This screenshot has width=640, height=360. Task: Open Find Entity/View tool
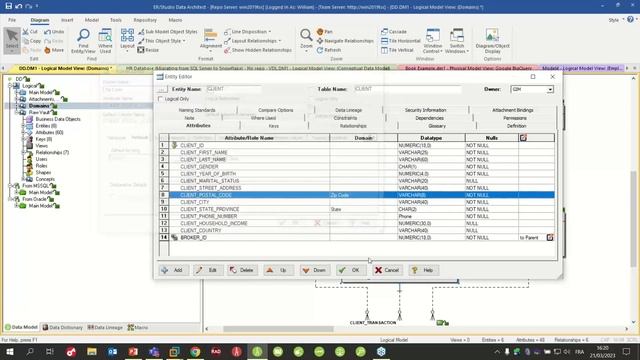point(83,41)
